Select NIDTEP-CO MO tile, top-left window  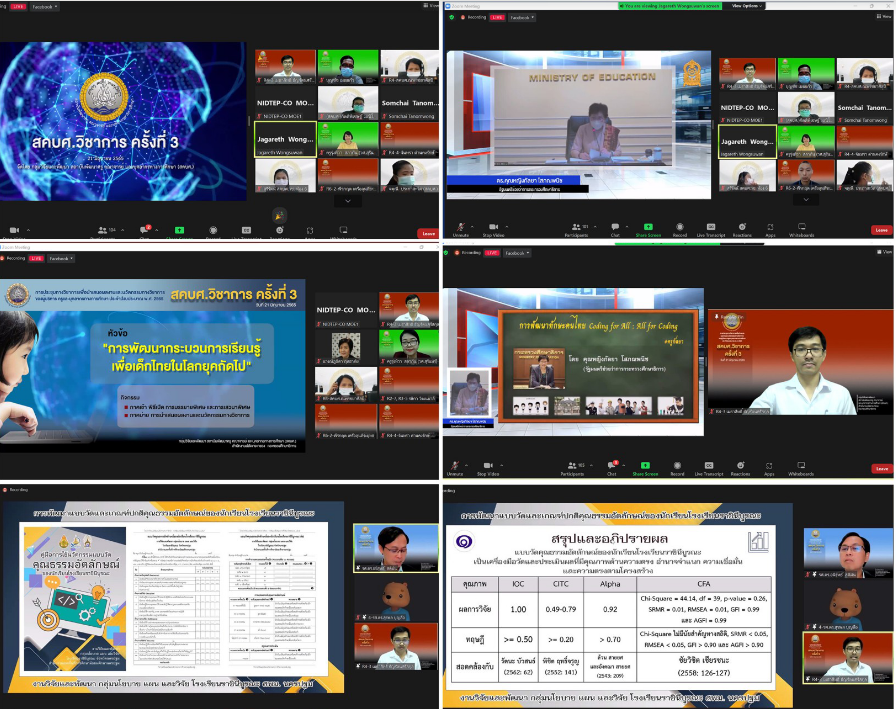tap(285, 103)
